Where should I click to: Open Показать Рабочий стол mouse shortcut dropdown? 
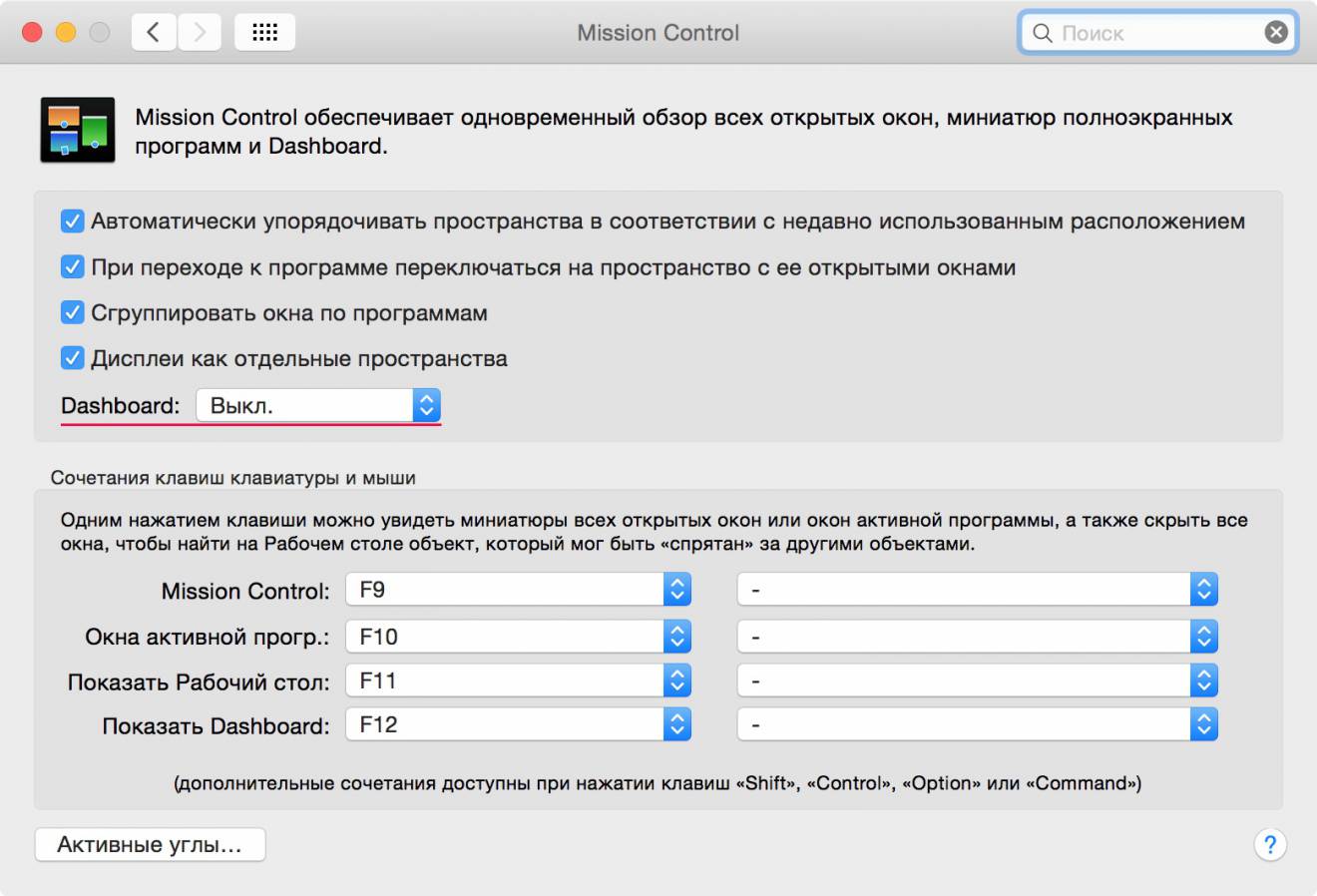coord(978,680)
